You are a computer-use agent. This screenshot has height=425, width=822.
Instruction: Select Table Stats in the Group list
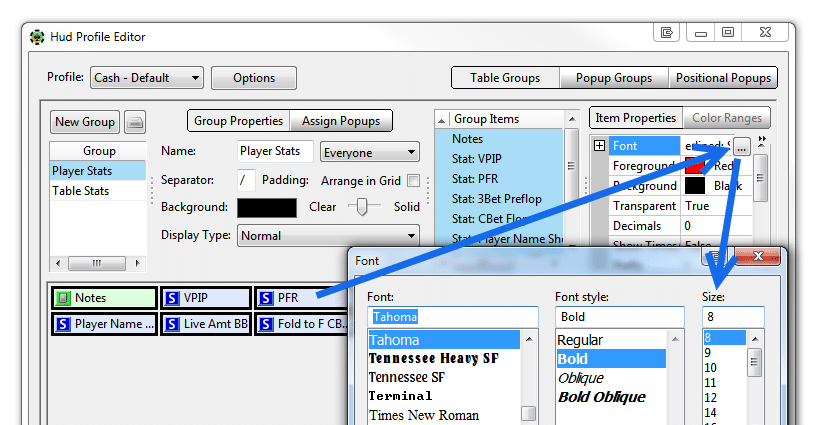(81, 191)
